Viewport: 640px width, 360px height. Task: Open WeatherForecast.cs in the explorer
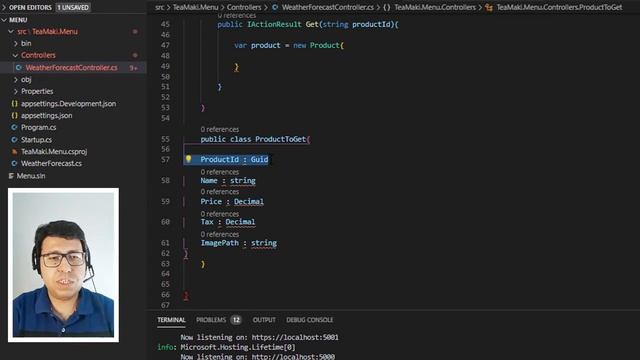(51, 163)
